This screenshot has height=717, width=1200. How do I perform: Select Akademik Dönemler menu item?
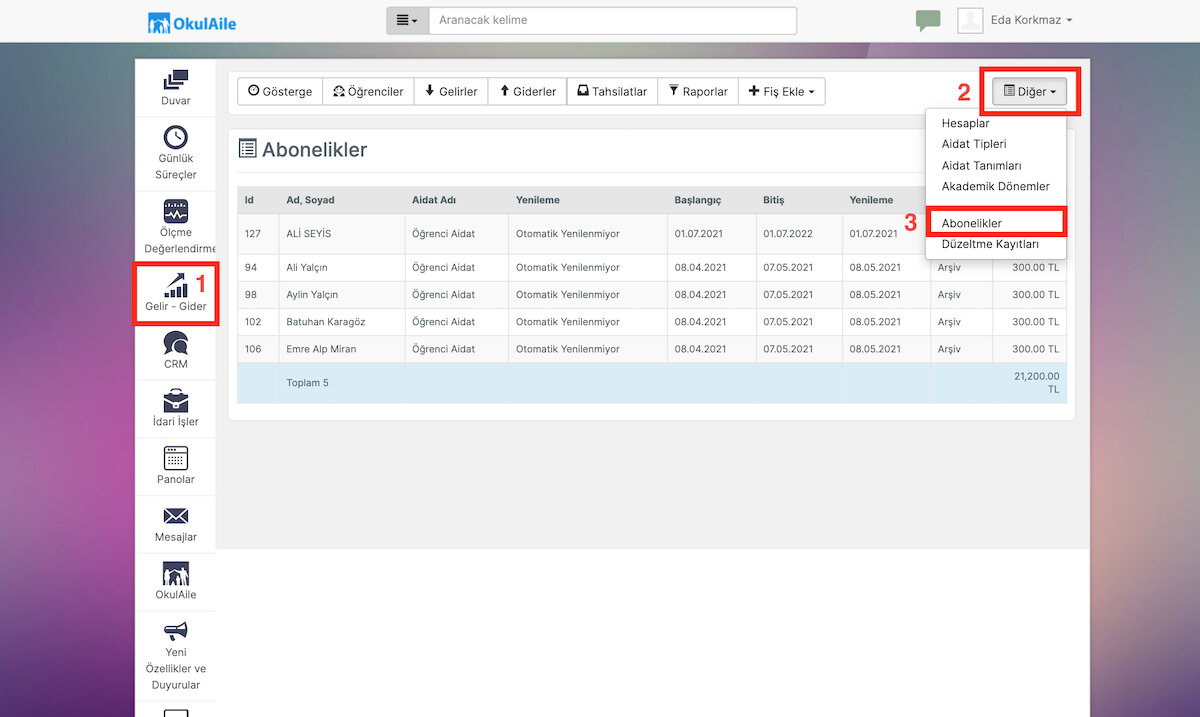click(x=996, y=186)
